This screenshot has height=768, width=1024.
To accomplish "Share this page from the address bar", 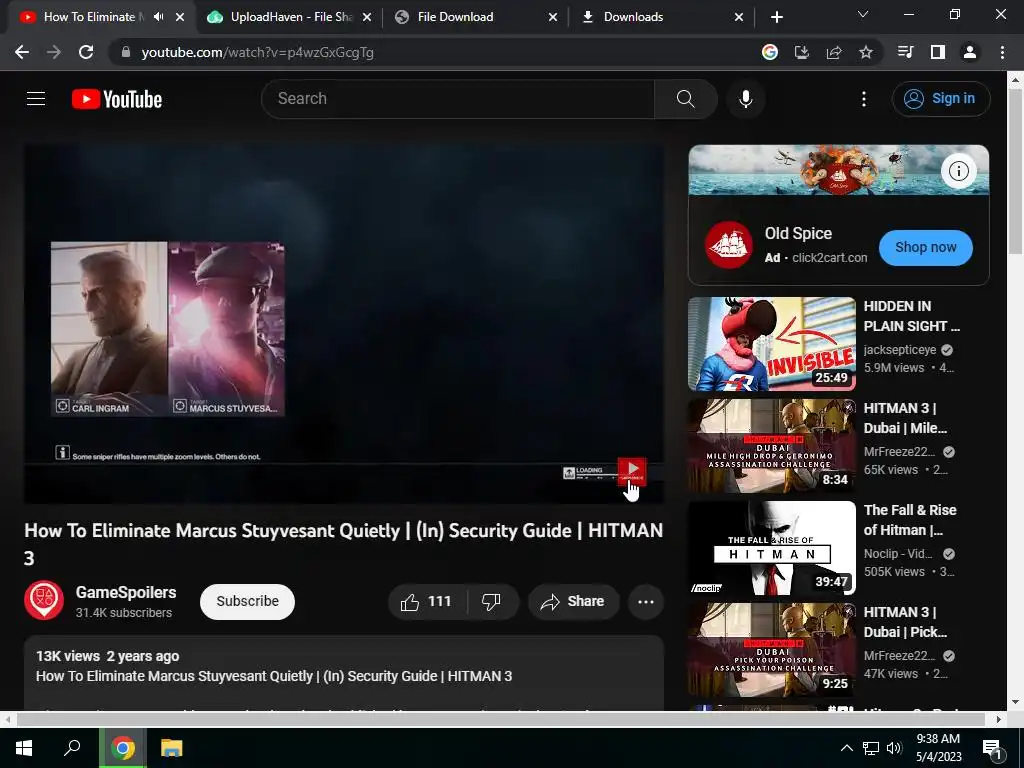I will [834, 52].
